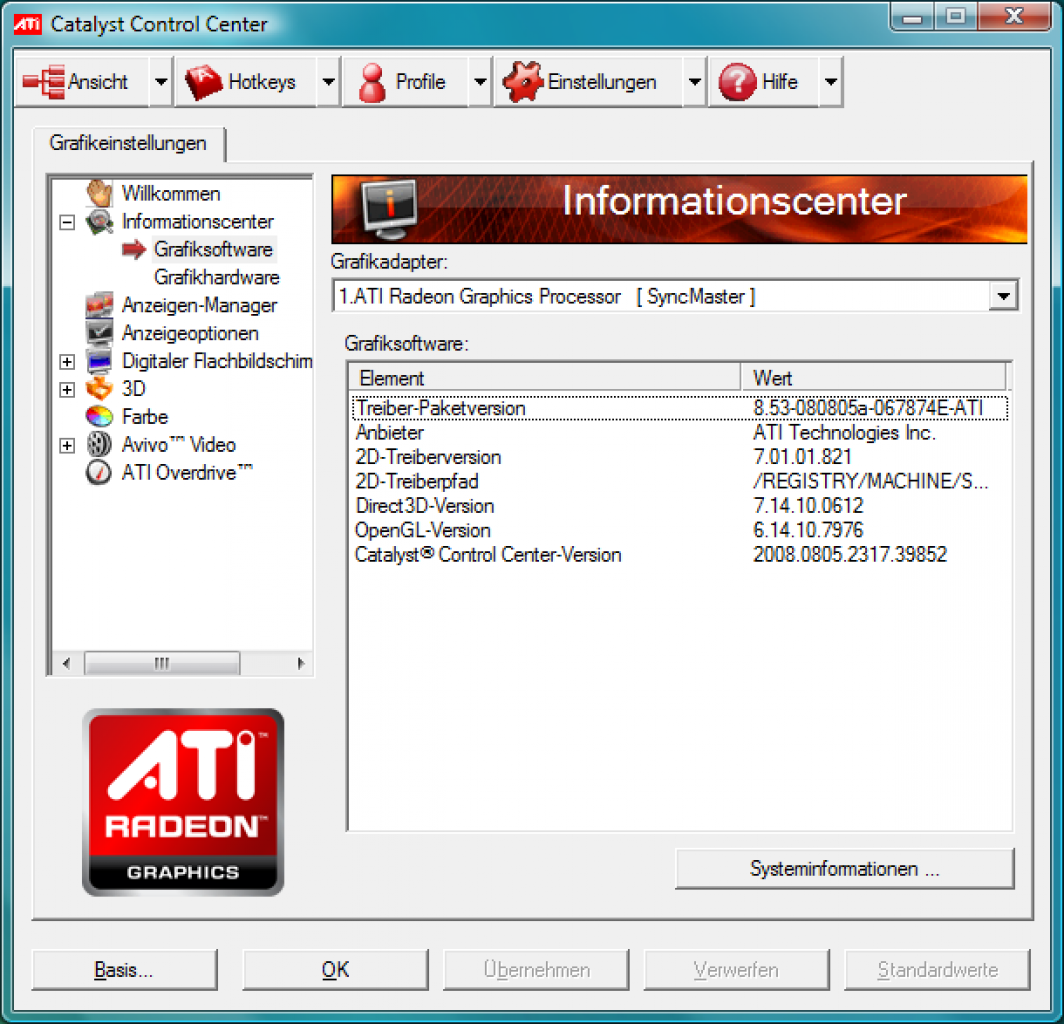Minimize the Catalyst Control Center window
Image resolution: width=1064 pixels, height=1024 pixels.
(x=912, y=16)
